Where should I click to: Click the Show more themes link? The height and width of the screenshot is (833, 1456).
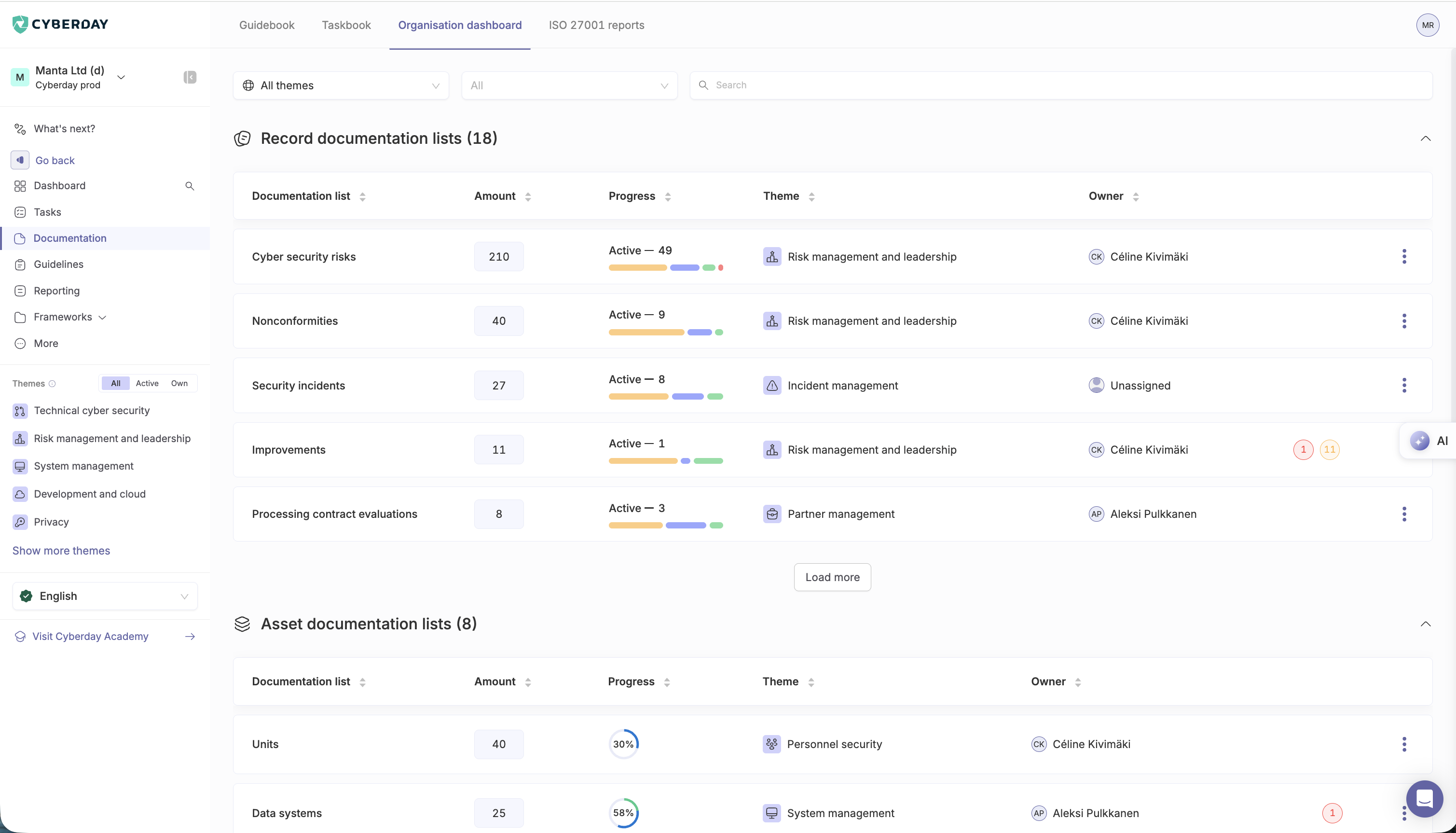(x=61, y=550)
